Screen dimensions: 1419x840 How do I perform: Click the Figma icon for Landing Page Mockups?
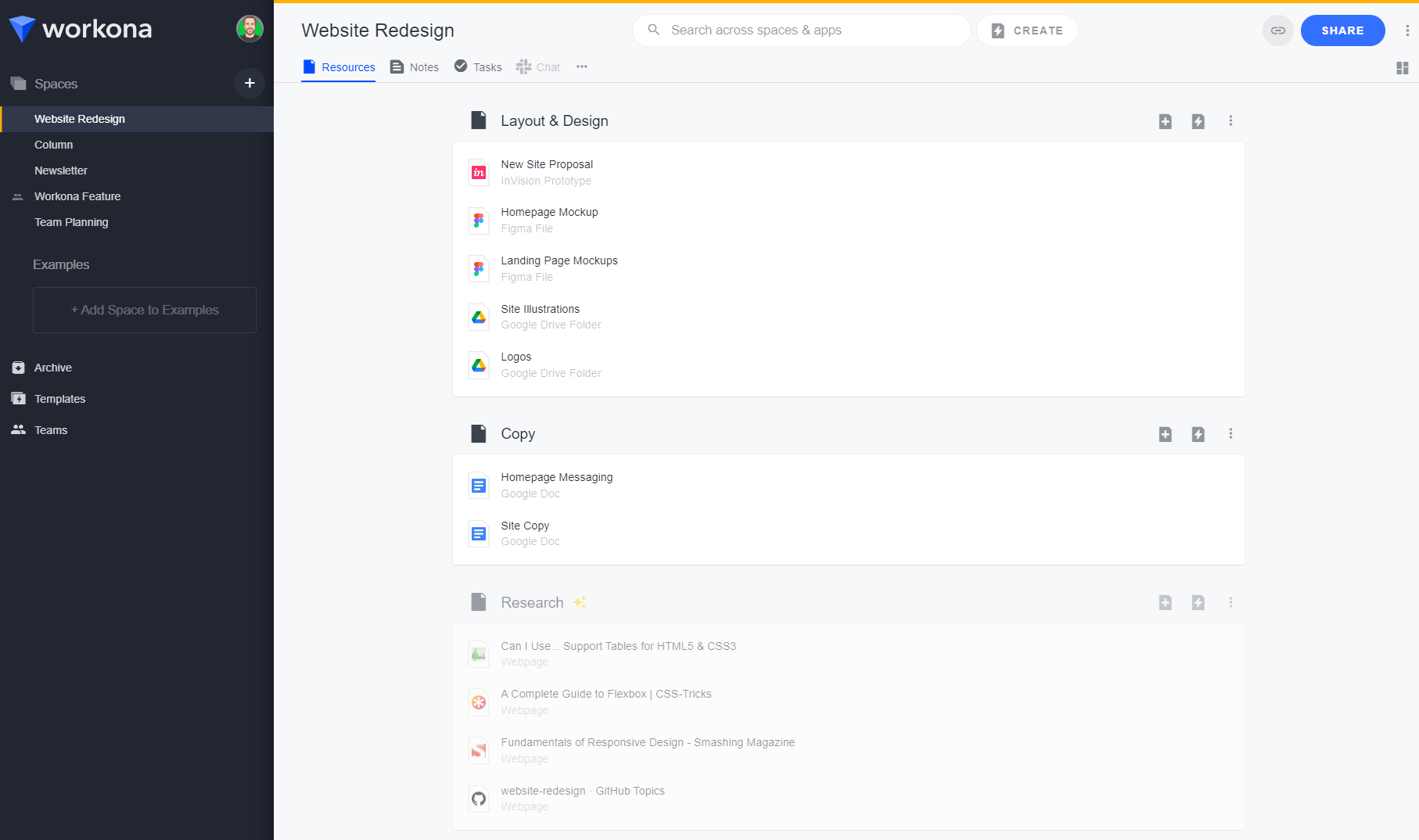pyautogui.click(x=479, y=268)
